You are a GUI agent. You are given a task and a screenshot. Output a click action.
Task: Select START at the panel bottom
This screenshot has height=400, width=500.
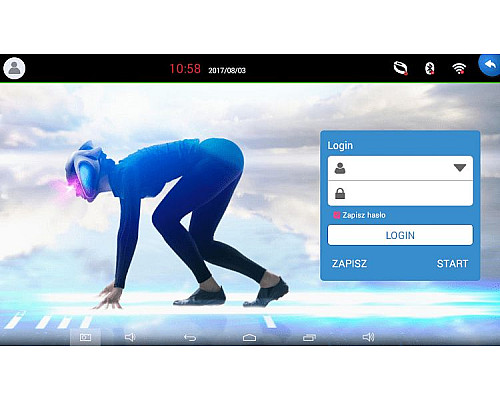[x=452, y=264]
